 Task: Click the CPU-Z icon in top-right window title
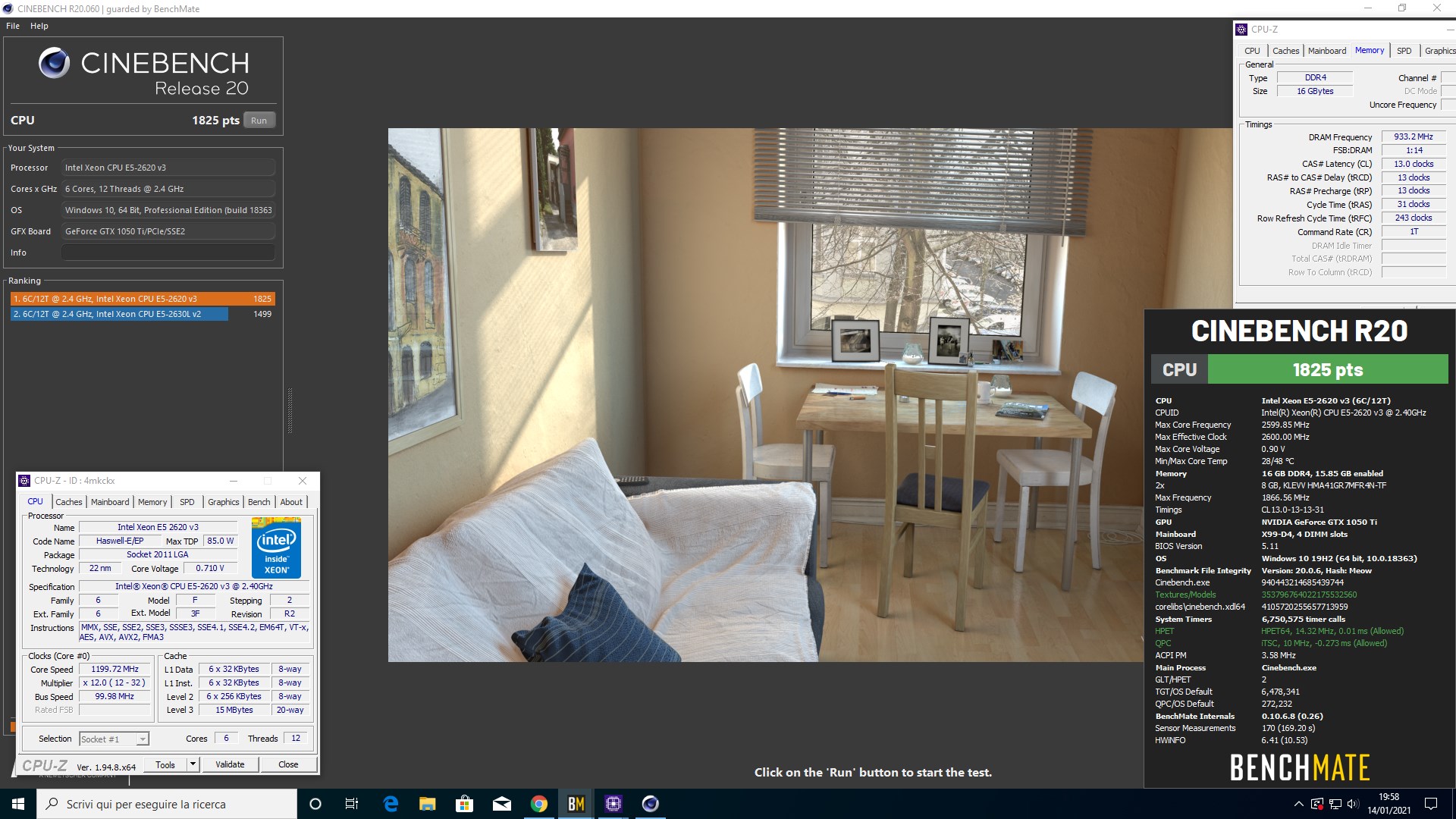[x=1241, y=30]
